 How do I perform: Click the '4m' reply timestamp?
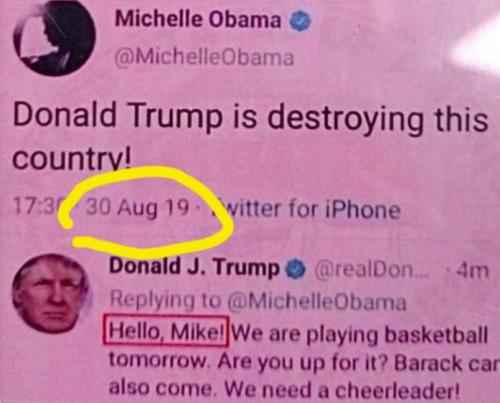(473, 271)
